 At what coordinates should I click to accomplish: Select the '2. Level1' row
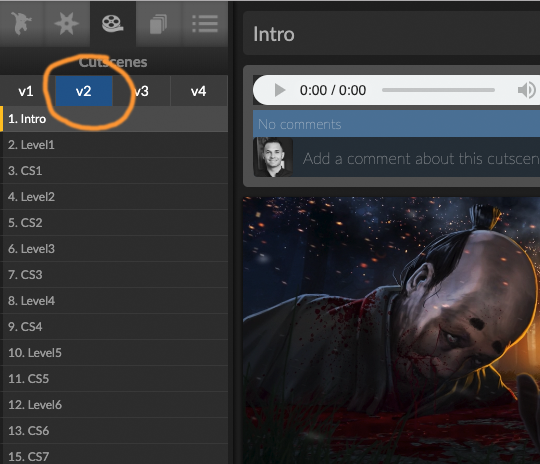114,145
